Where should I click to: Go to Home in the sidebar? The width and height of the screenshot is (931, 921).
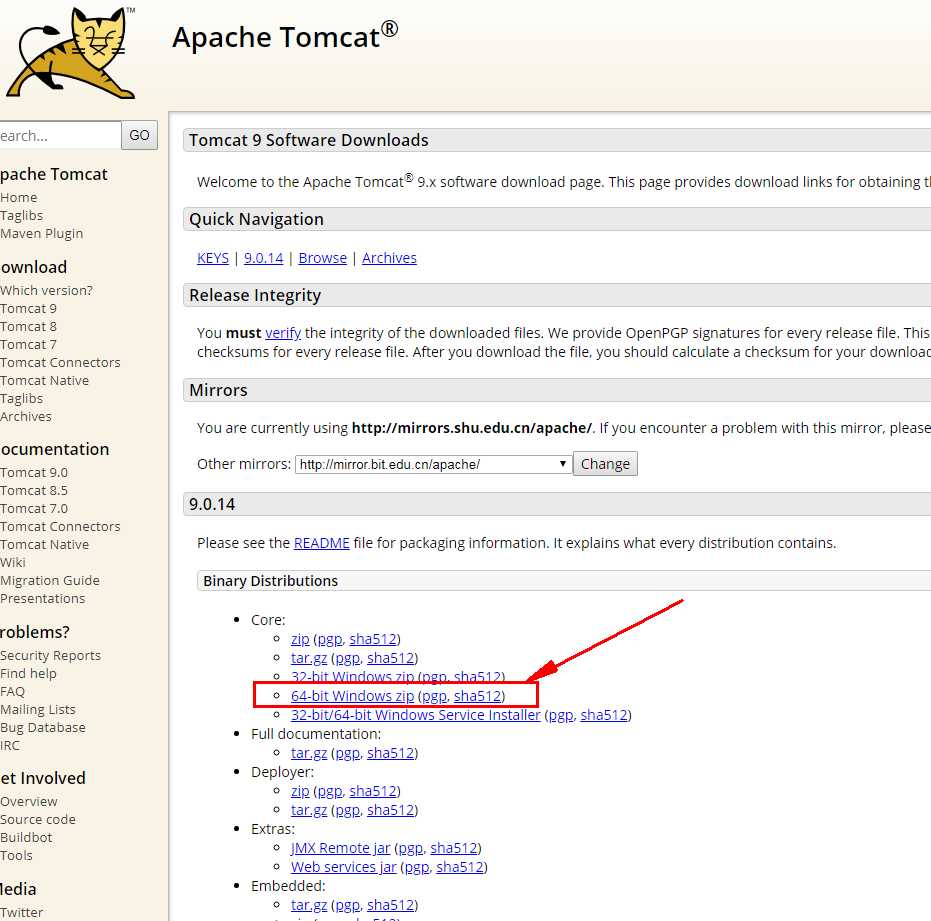click(x=18, y=198)
